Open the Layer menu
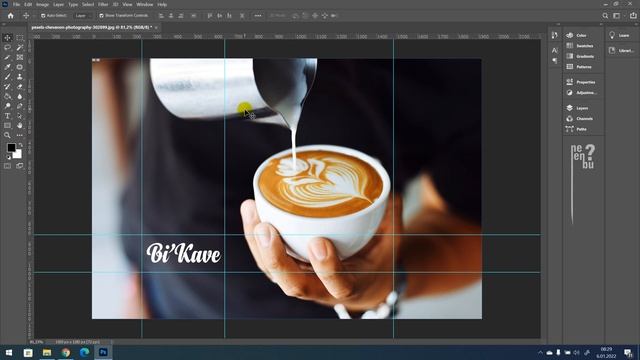640x360 pixels. (58, 4)
